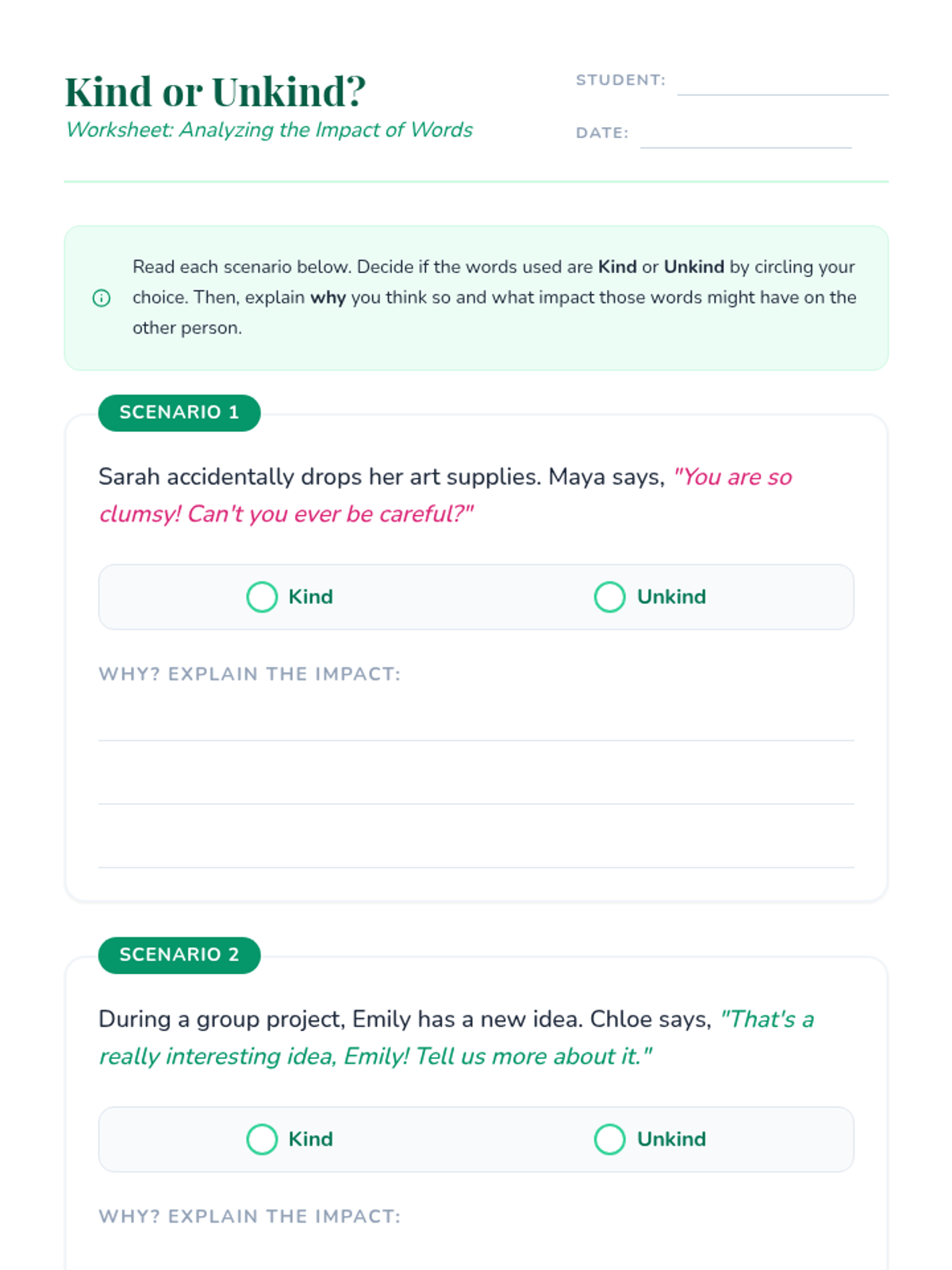Screen dimensions: 952x1270
Task: Click the Date label
Action: [x=602, y=133]
